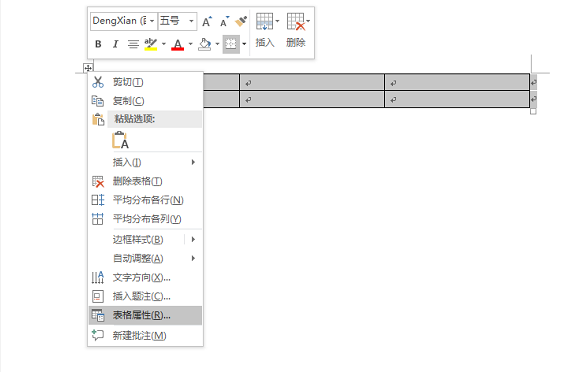This screenshot has height=372, width=564.
Task: Apply red font color
Action: pyautogui.click(x=178, y=44)
